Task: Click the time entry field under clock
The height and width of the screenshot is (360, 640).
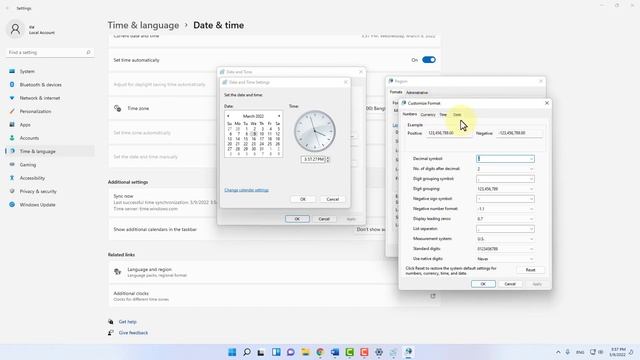Action: (313, 159)
